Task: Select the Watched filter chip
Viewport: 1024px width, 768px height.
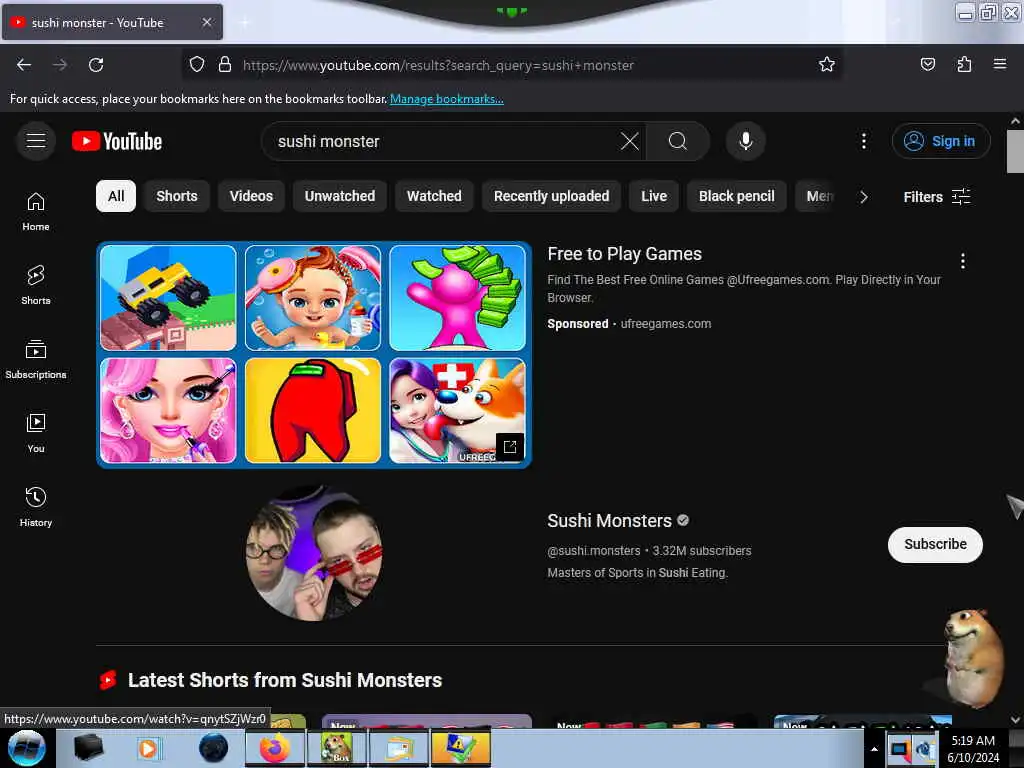Action: tap(434, 196)
